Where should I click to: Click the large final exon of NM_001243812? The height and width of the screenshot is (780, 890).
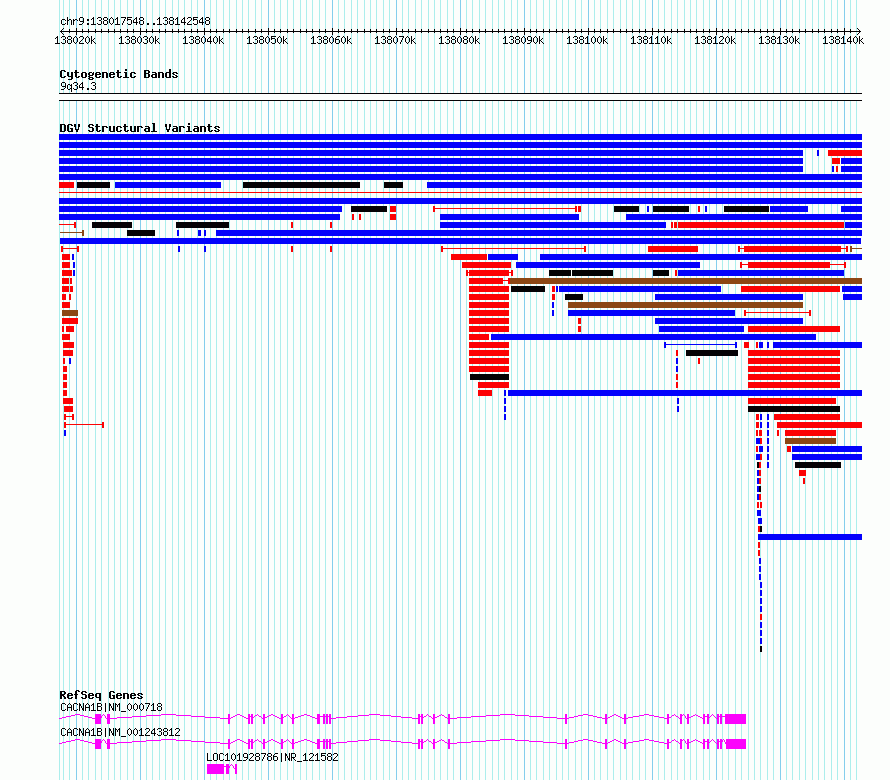pos(736,744)
